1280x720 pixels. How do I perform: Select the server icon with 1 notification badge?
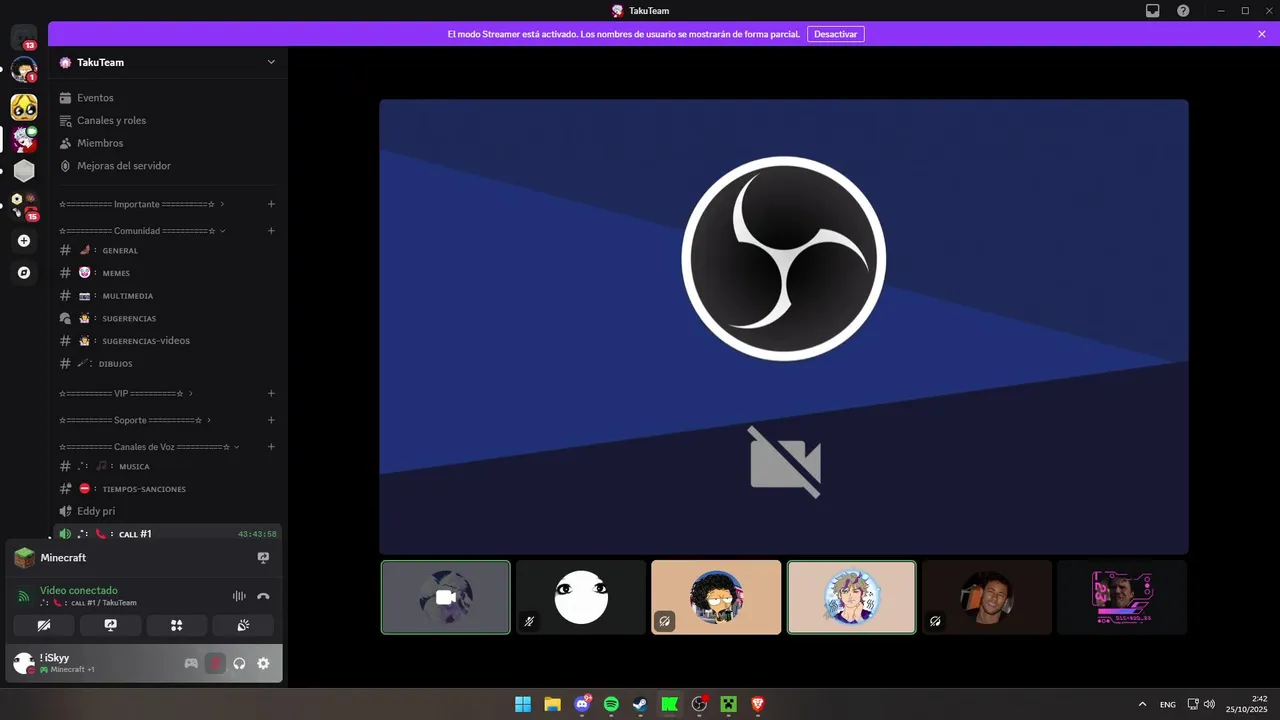(x=24, y=70)
